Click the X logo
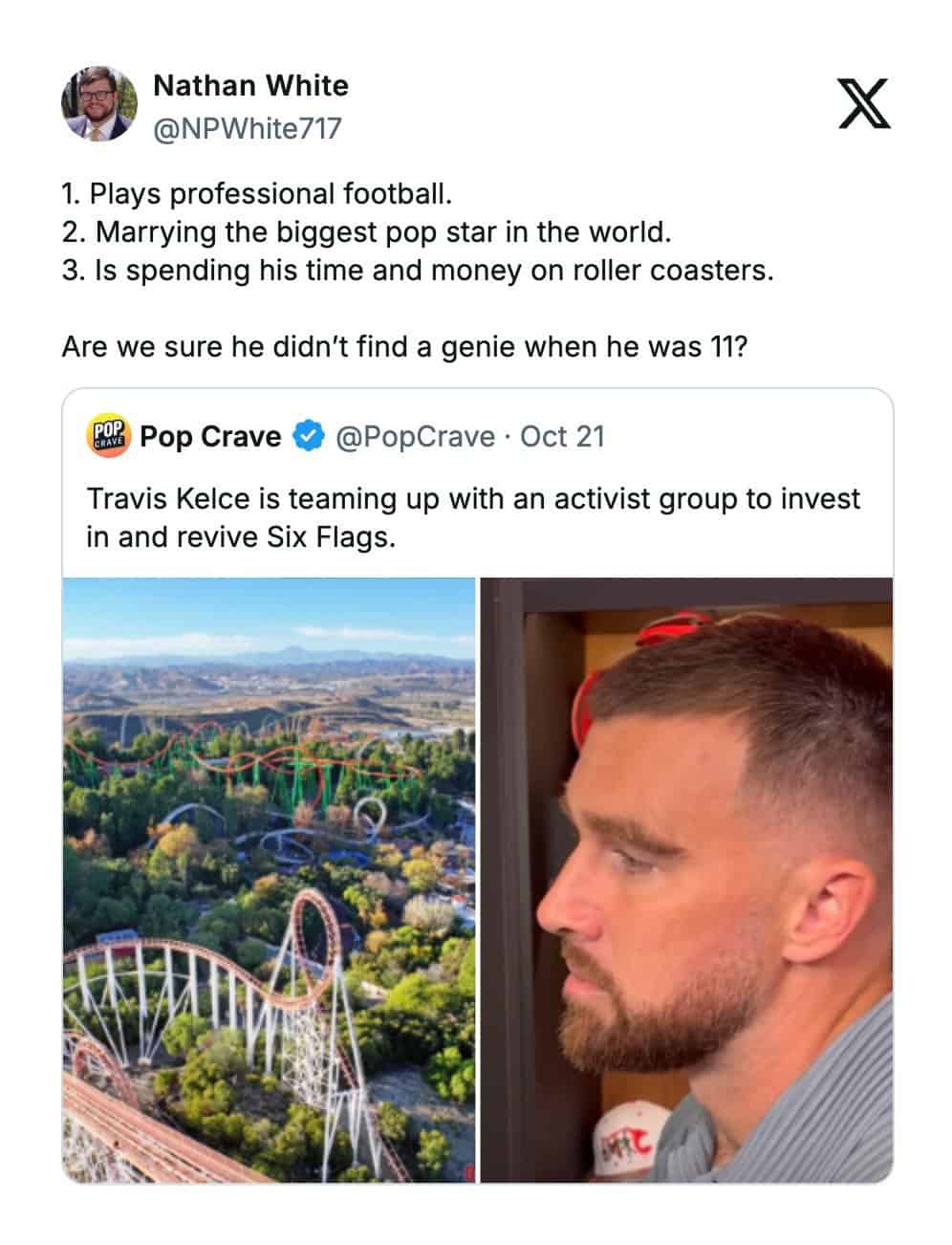Image resolution: width=952 pixels, height=1245 pixels. (863, 104)
